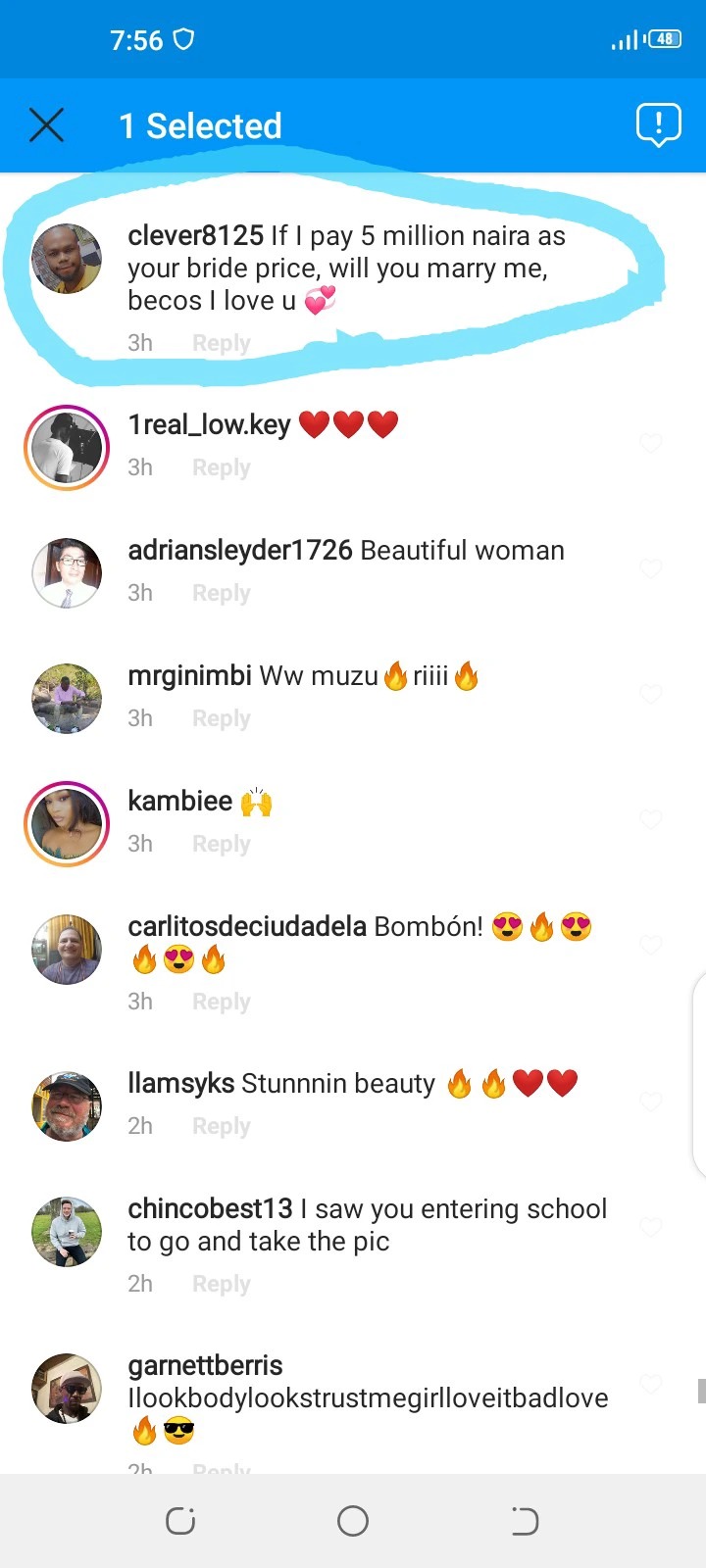Like kambiee's comment heart icon
Image resolution: width=706 pixels, height=1568 pixels.
click(651, 818)
